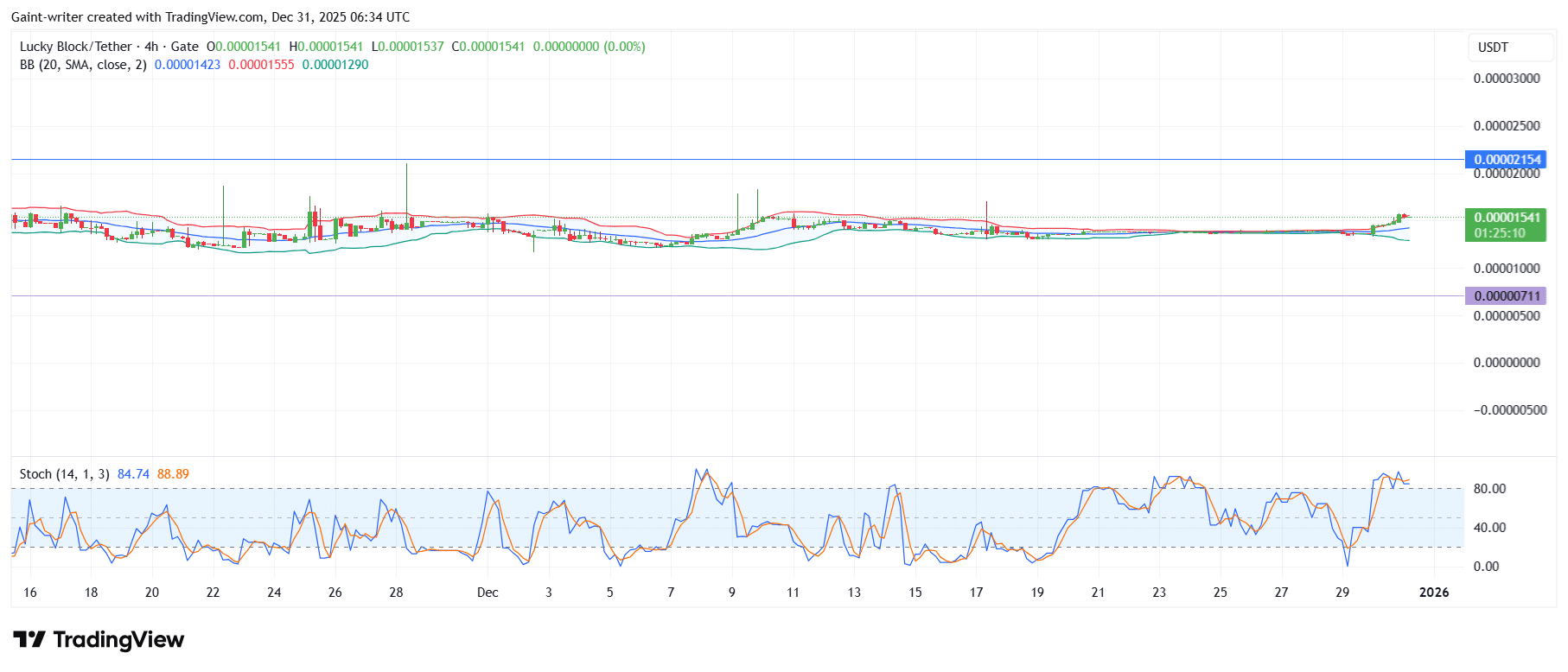
Task: Click the TradingView logo
Action: click(x=99, y=640)
